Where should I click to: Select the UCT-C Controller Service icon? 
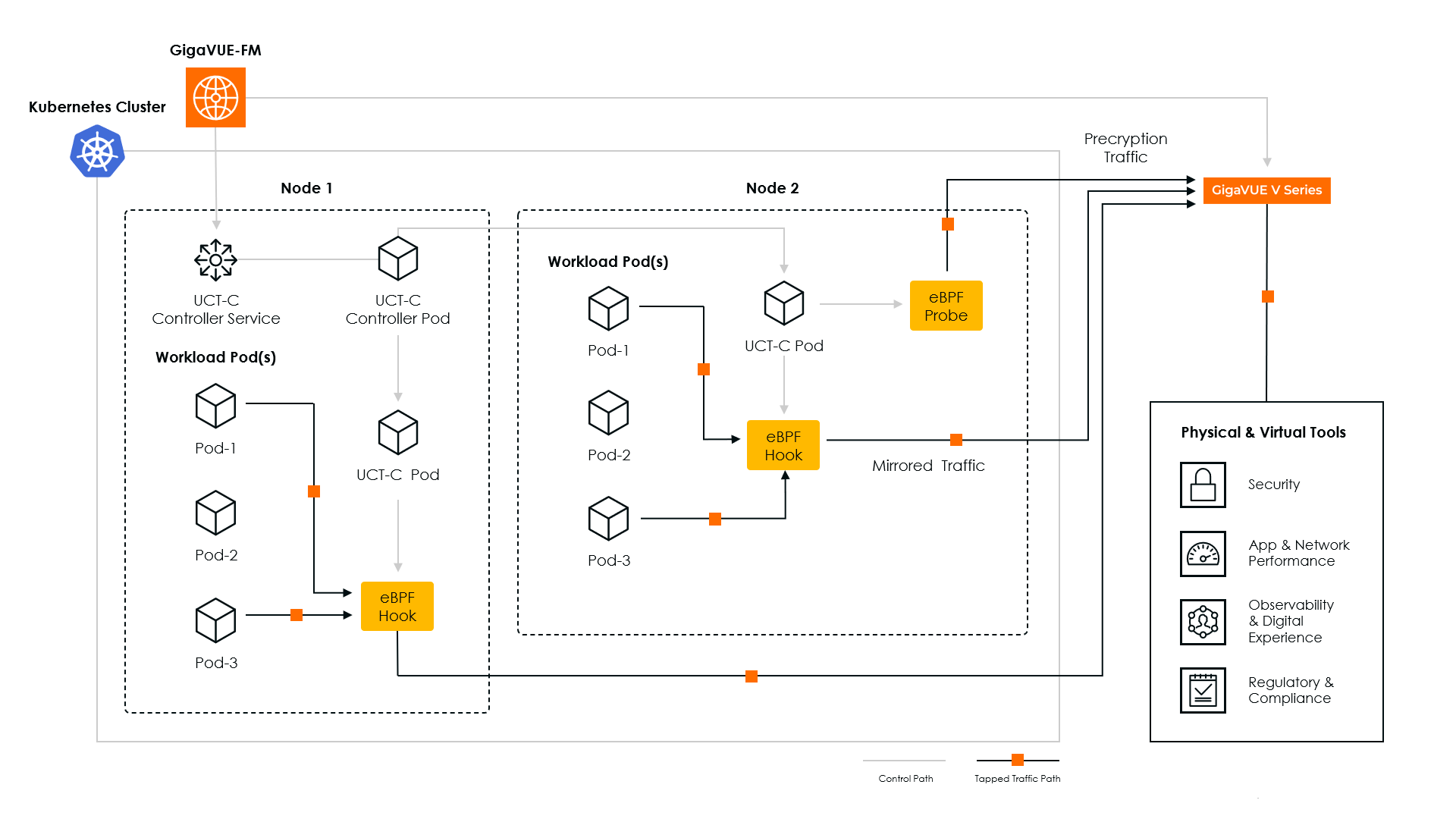pos(215,260)
